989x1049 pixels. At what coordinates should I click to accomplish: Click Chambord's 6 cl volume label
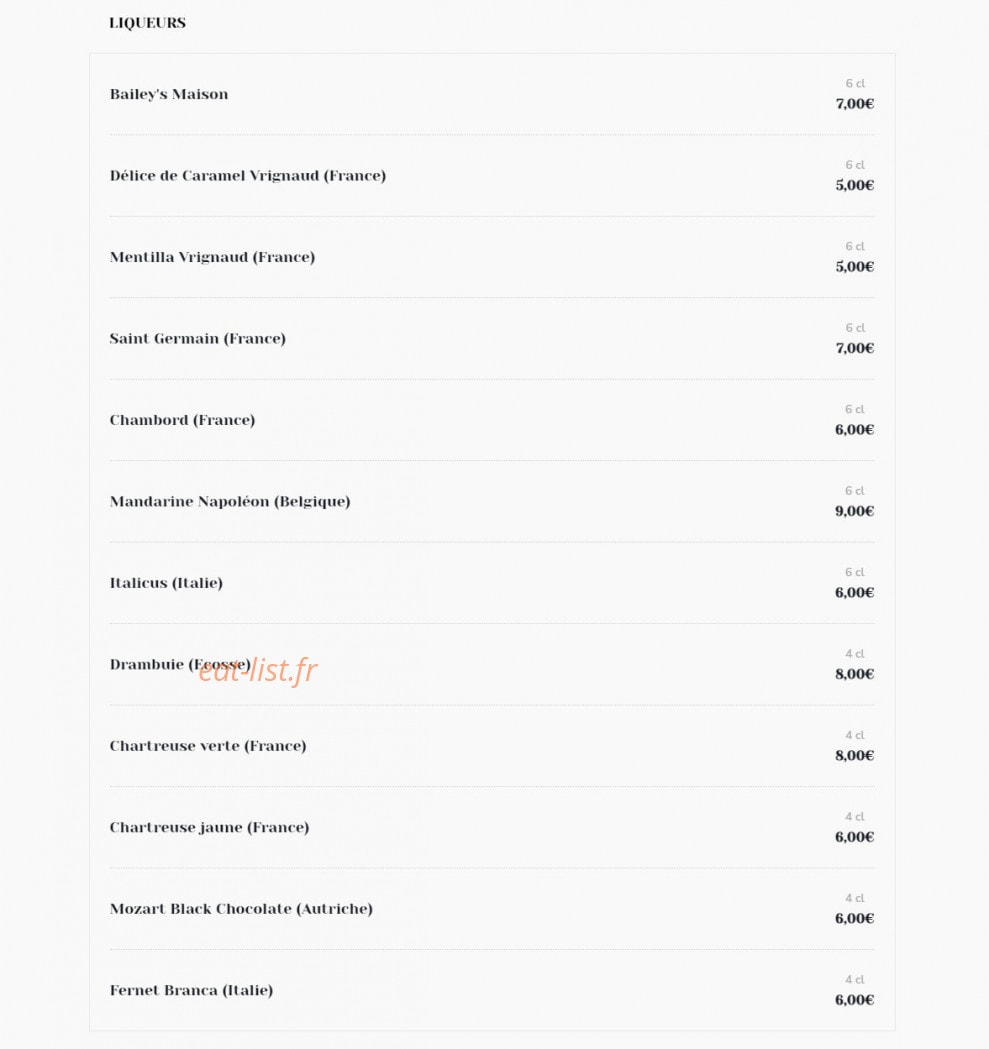855,409
